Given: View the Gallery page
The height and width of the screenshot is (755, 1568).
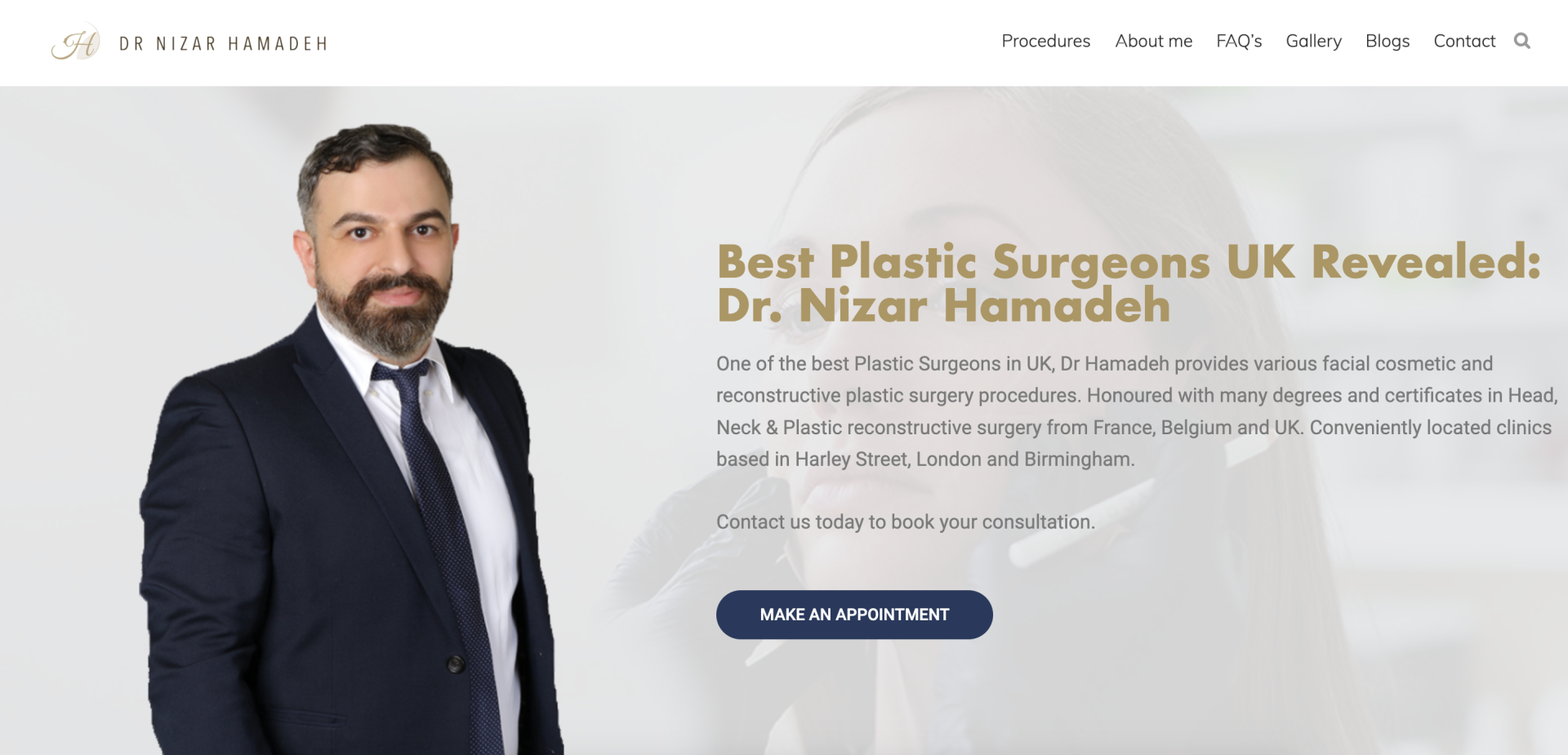Looking at the screenshot, I should (1313, 41).
